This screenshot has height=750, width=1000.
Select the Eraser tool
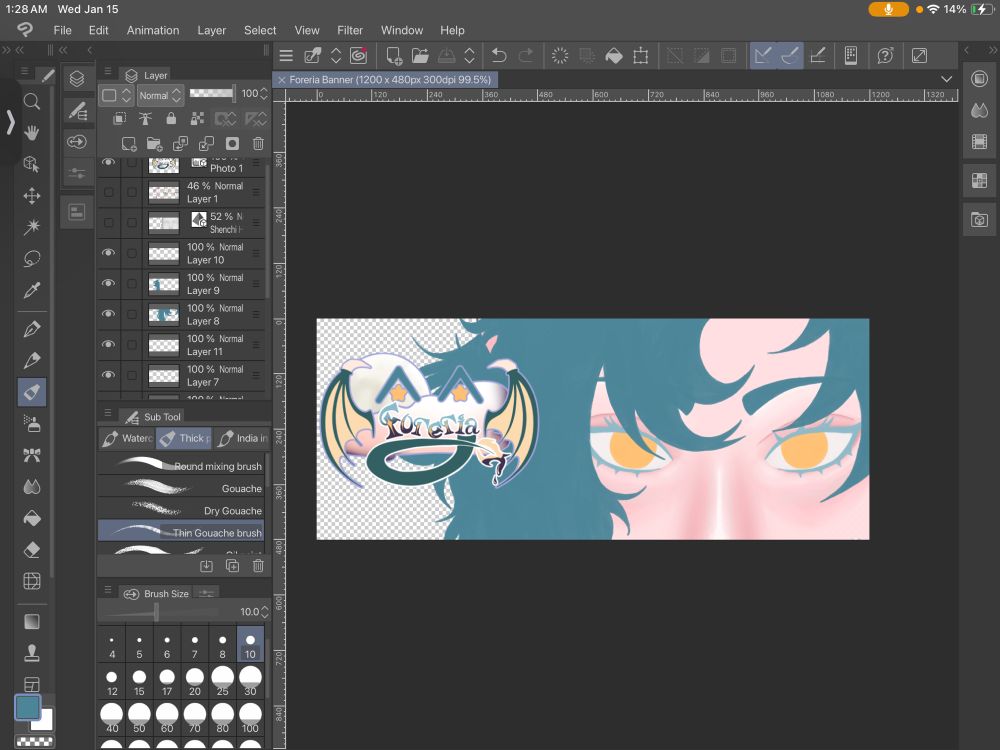click(31, 549)
